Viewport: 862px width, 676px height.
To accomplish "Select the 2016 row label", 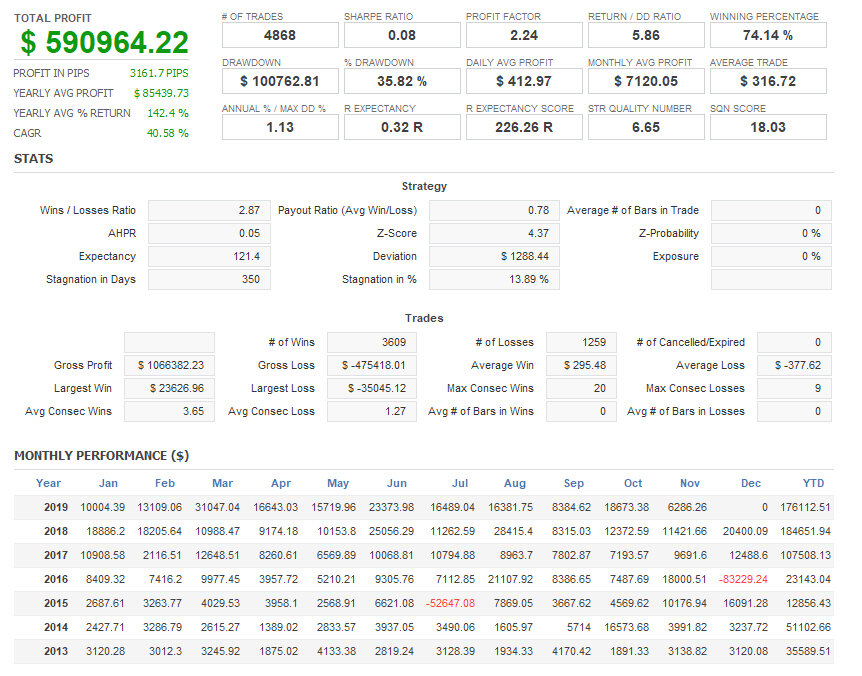I will pyautogui.click(x=56, y=579).
